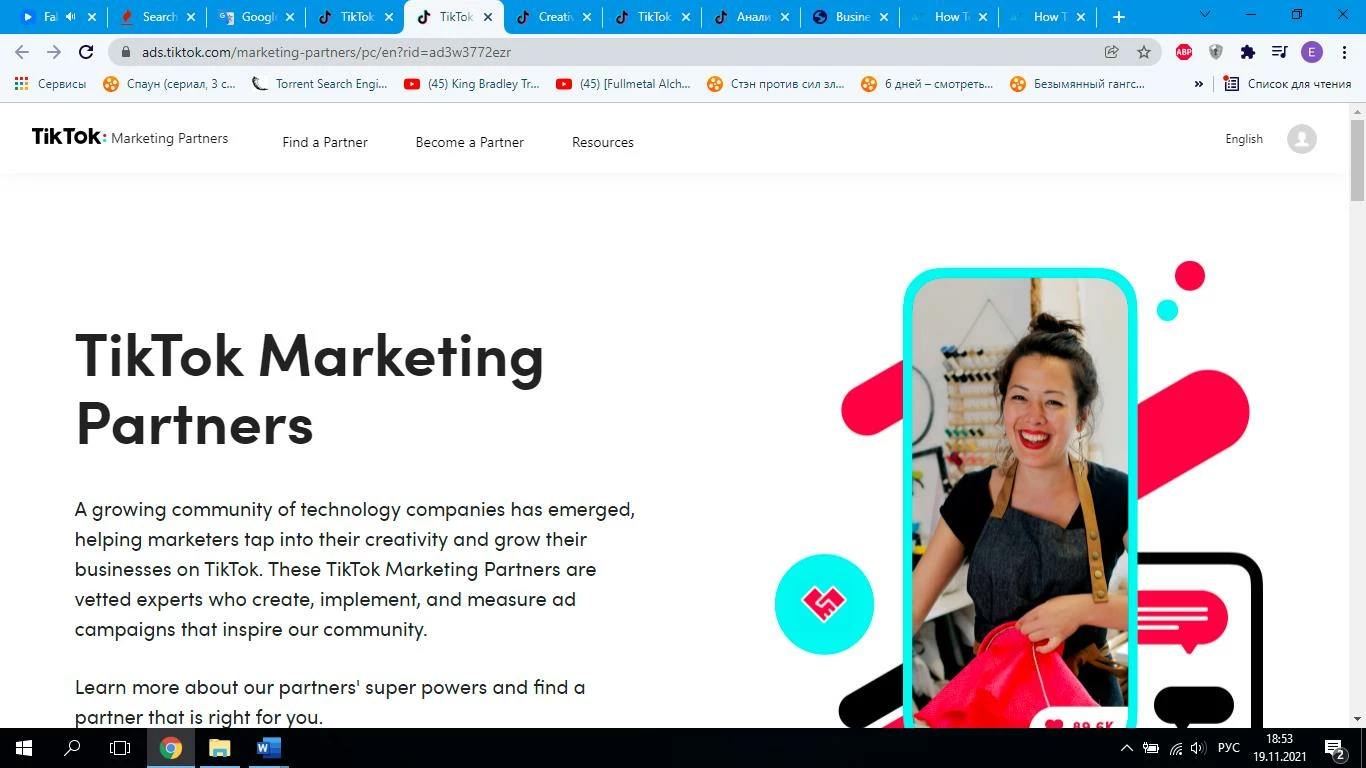Viewport: 1366px width, 768px height.
Task: Open the ABP Adblock Plus extension
Action: 1184,52
